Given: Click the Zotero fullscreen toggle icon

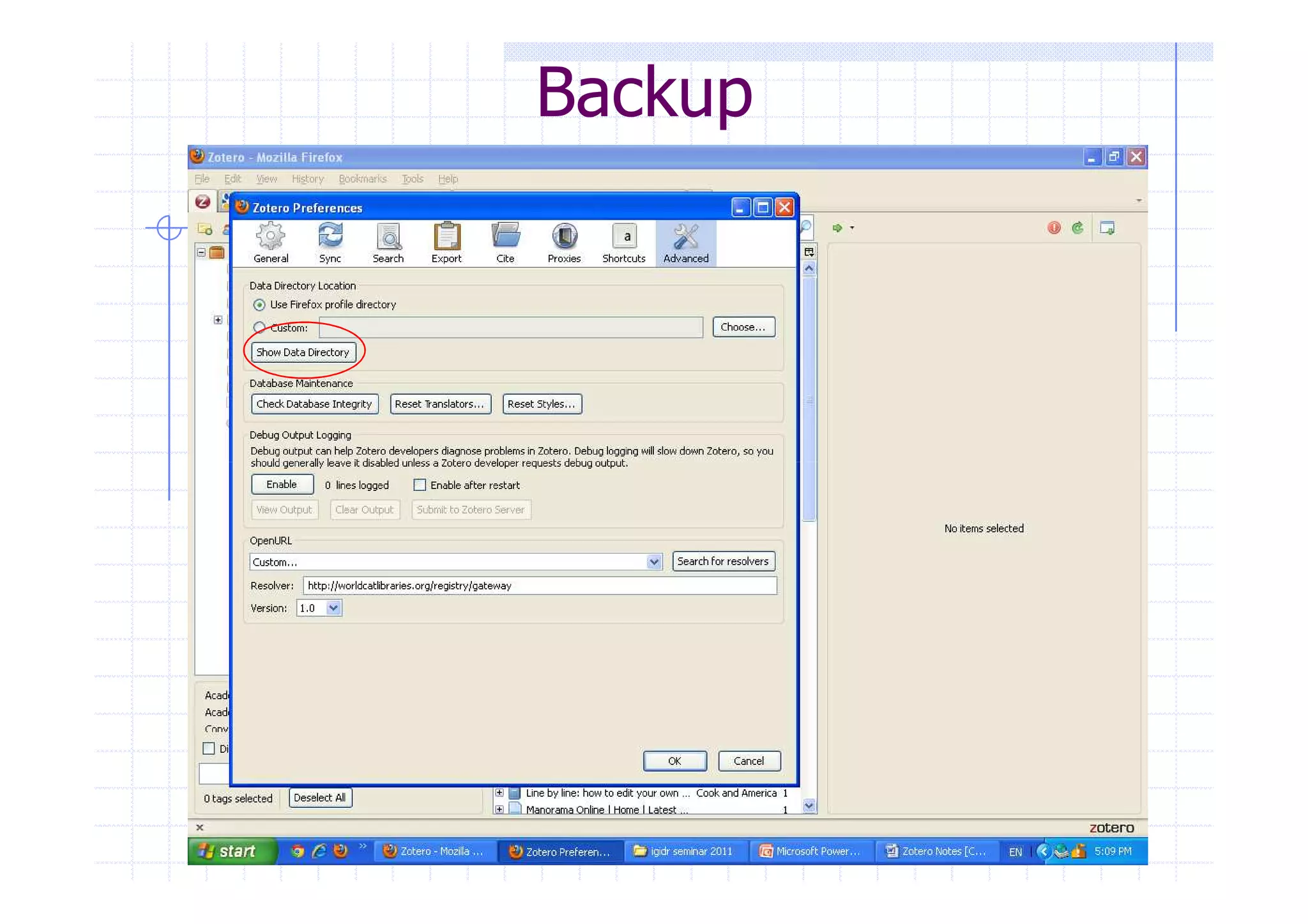Looking at the screenshot, I should click(x=1107, y=228).
